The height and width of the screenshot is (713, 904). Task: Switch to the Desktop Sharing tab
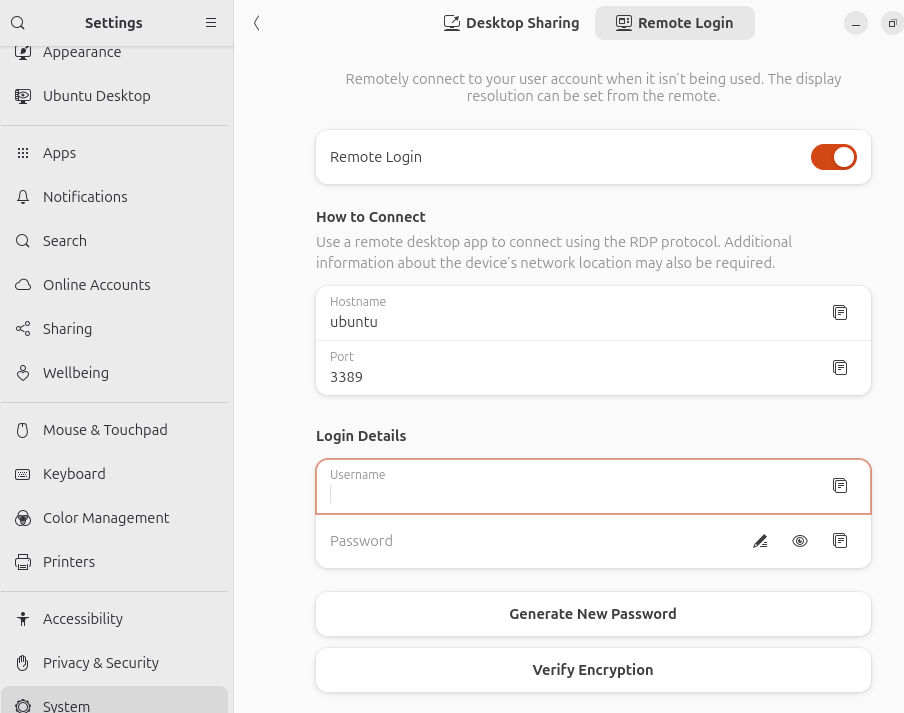coord(511,23)
